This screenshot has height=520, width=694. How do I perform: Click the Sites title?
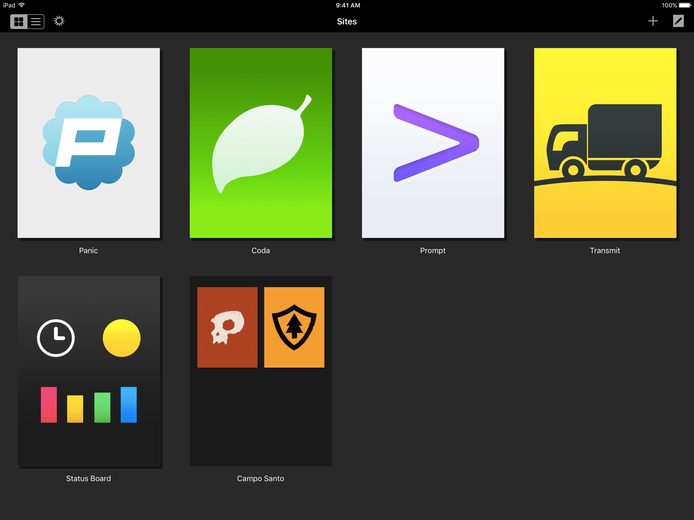(x=347, y=21)
